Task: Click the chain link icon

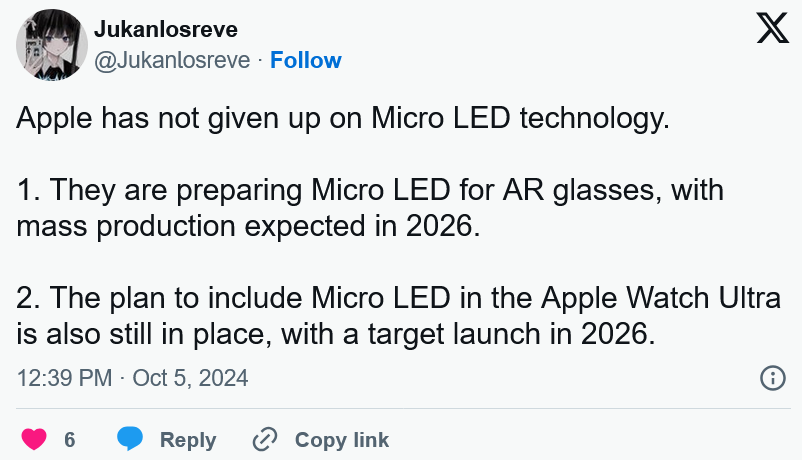Action: coord(265,439)
